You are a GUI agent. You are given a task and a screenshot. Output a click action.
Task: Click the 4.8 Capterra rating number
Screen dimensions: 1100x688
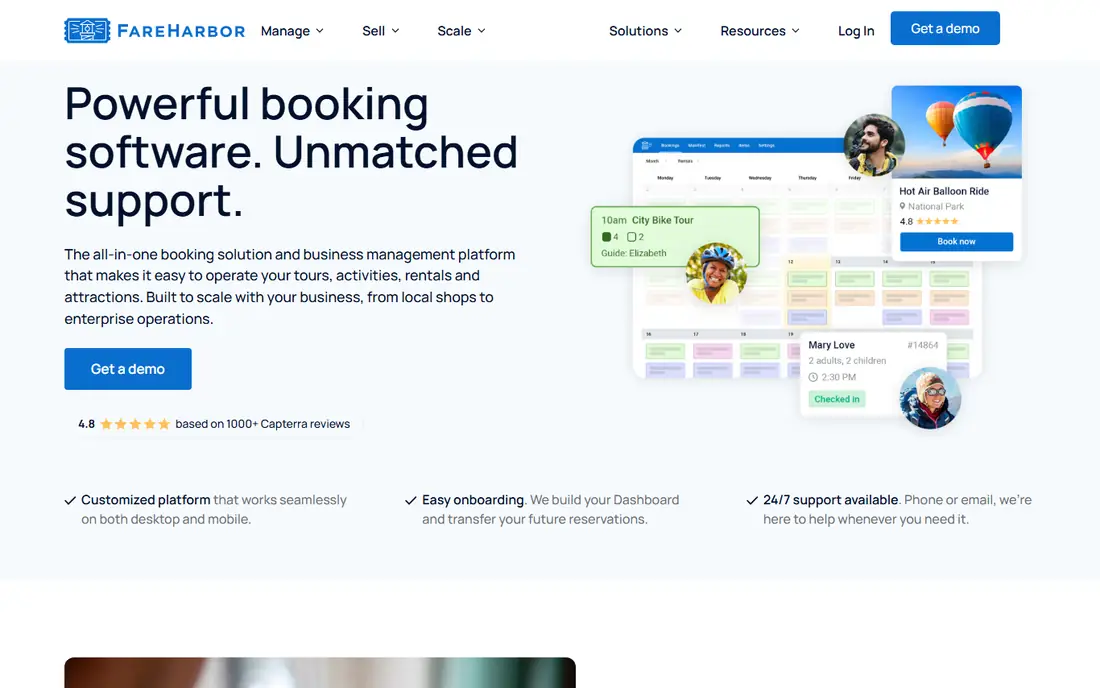pos(86,424)
